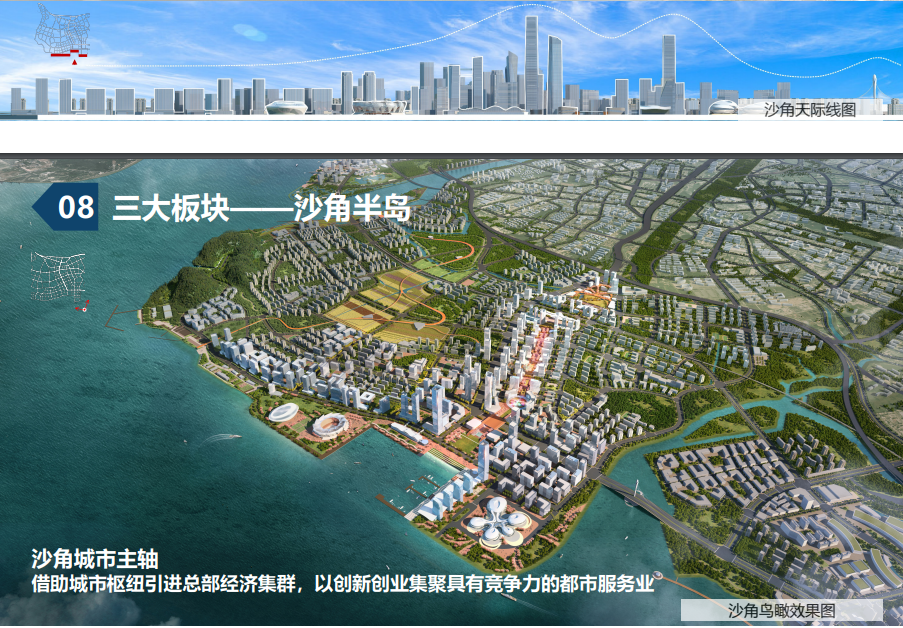The image size is (903, 628).
Task: Click the '沙角鸟瞰效果图' caption label
Action: point(781,610)
